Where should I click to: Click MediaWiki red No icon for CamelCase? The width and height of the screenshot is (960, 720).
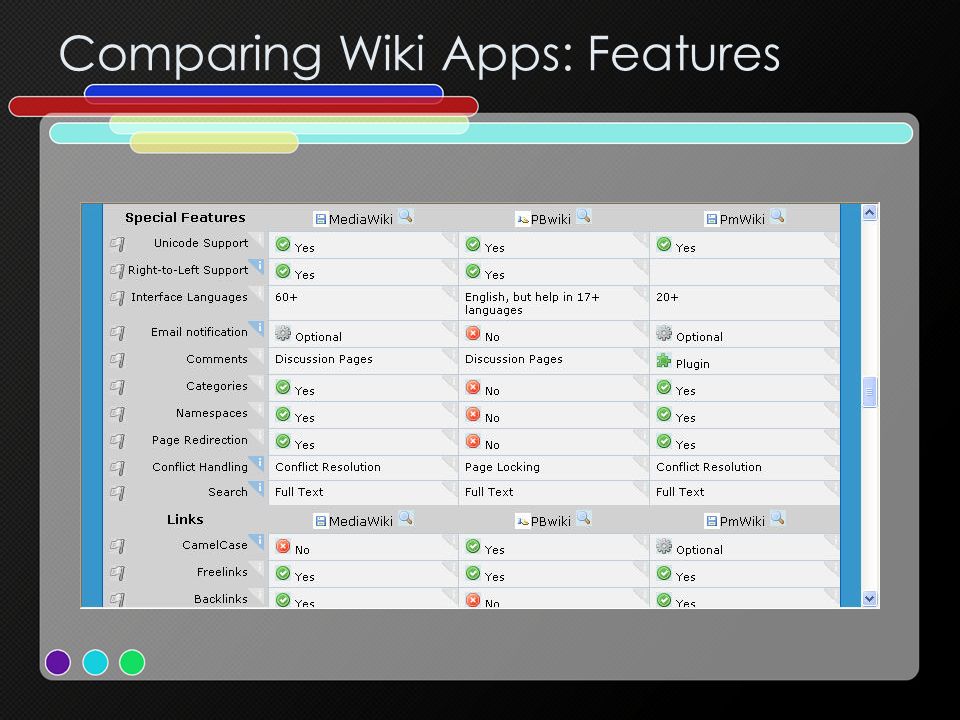pyautogui.click(x=283, y=546)
